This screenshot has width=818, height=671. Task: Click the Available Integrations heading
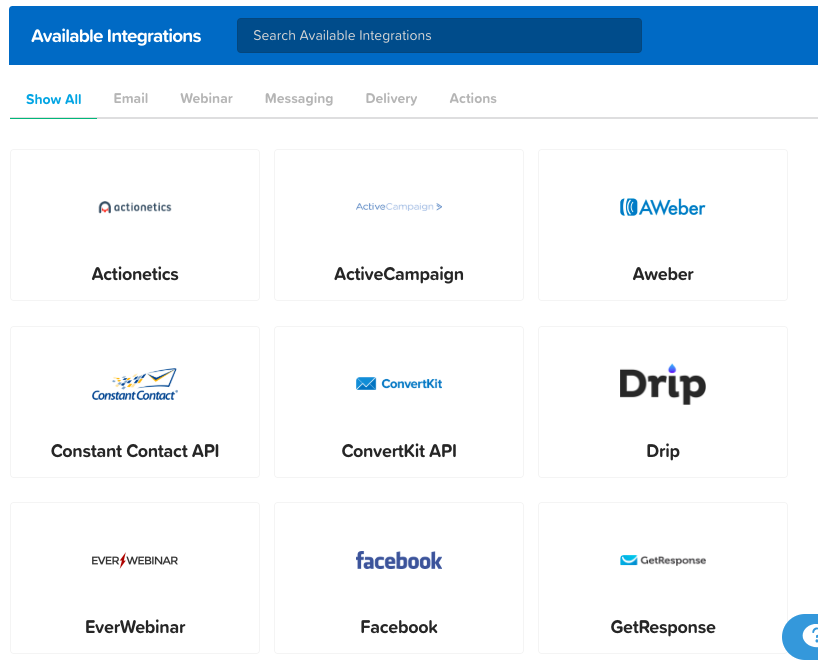pos(116,36)
